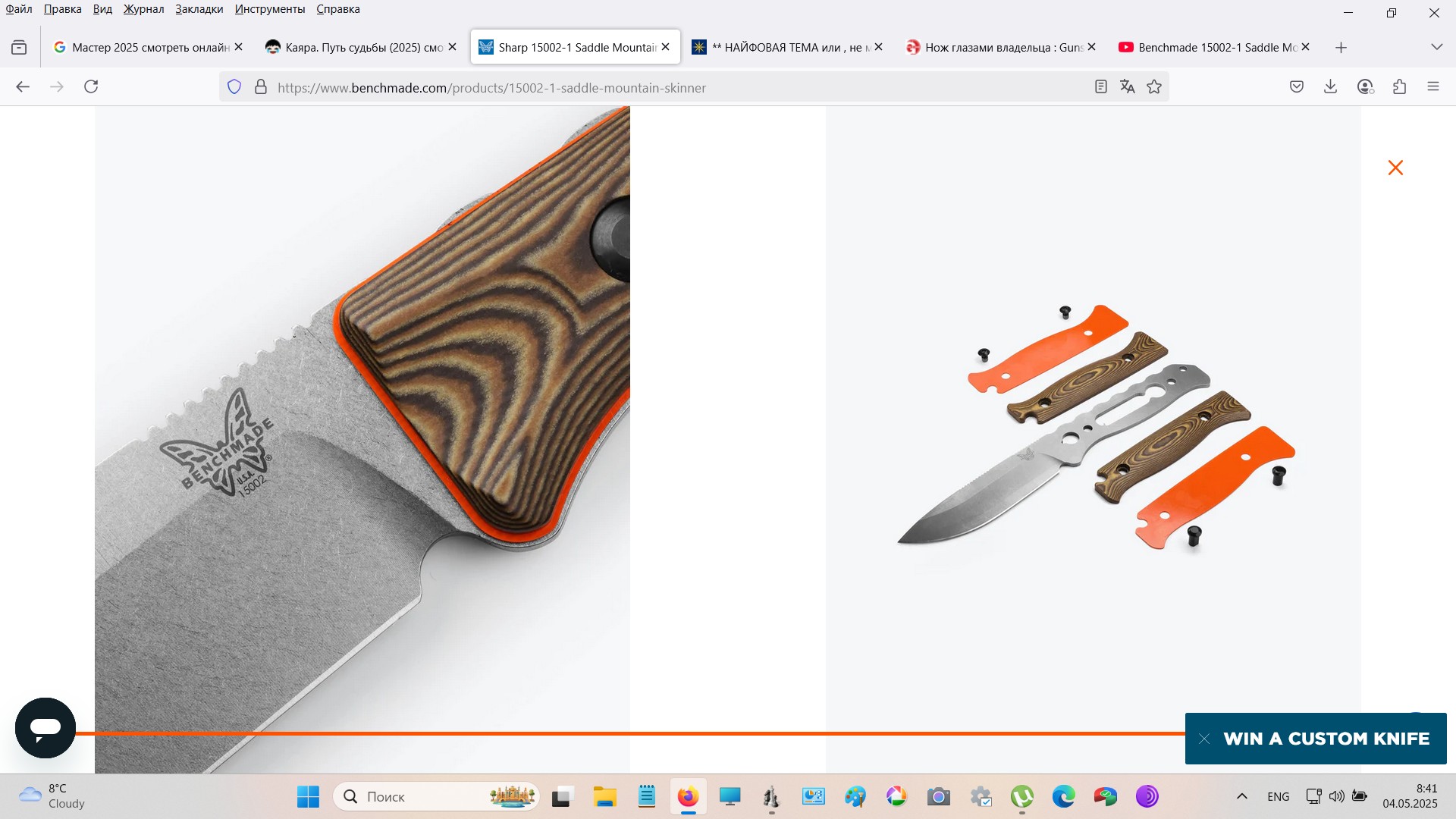The width and height of the screenshot is (1456, 819).
Task: Open File Explorer from the taskbar
Action: (604, 797)
